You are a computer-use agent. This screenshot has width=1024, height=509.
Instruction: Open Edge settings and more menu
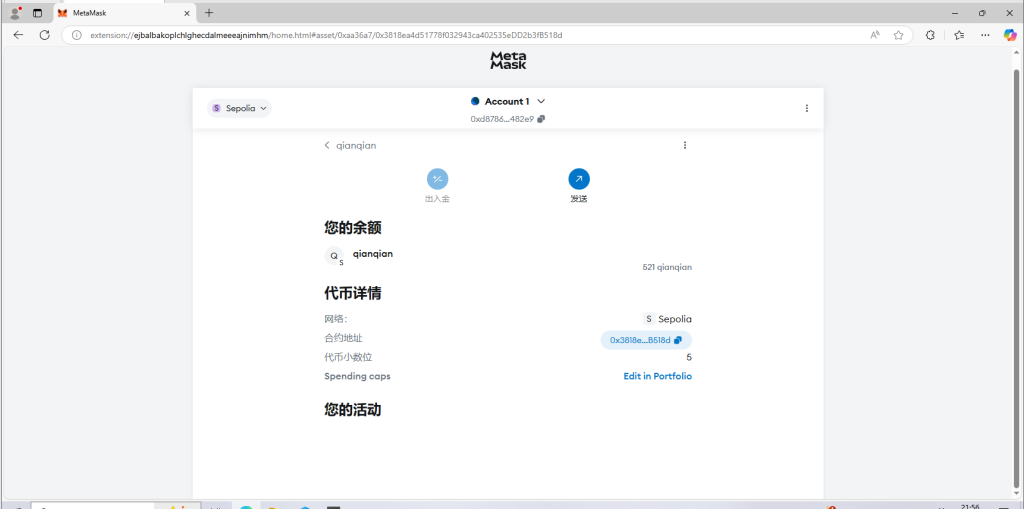pyautogui.click(x=985, y=34)
